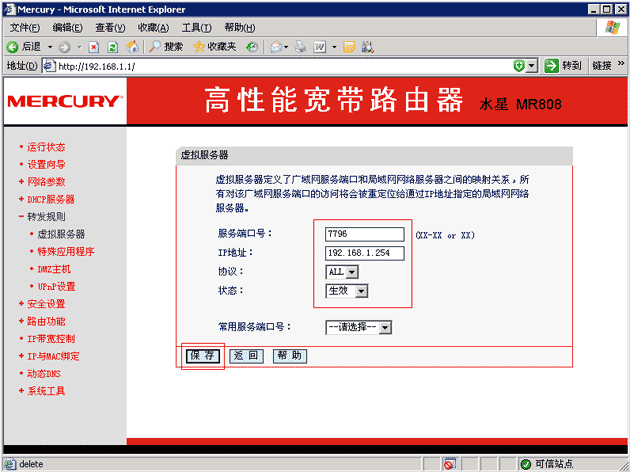Open Favorites (收藏夹) toolbar button
This screenshot has width=630, height=472.
coord(214,47)
